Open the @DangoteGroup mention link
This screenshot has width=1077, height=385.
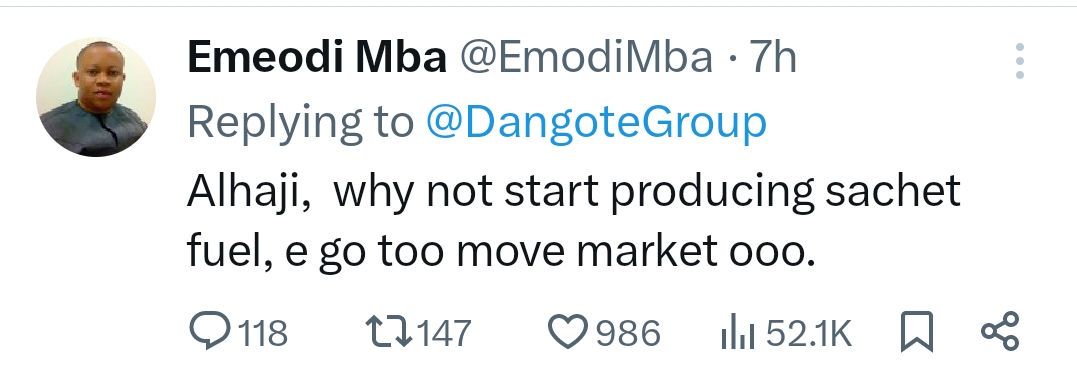pos(596,123)
